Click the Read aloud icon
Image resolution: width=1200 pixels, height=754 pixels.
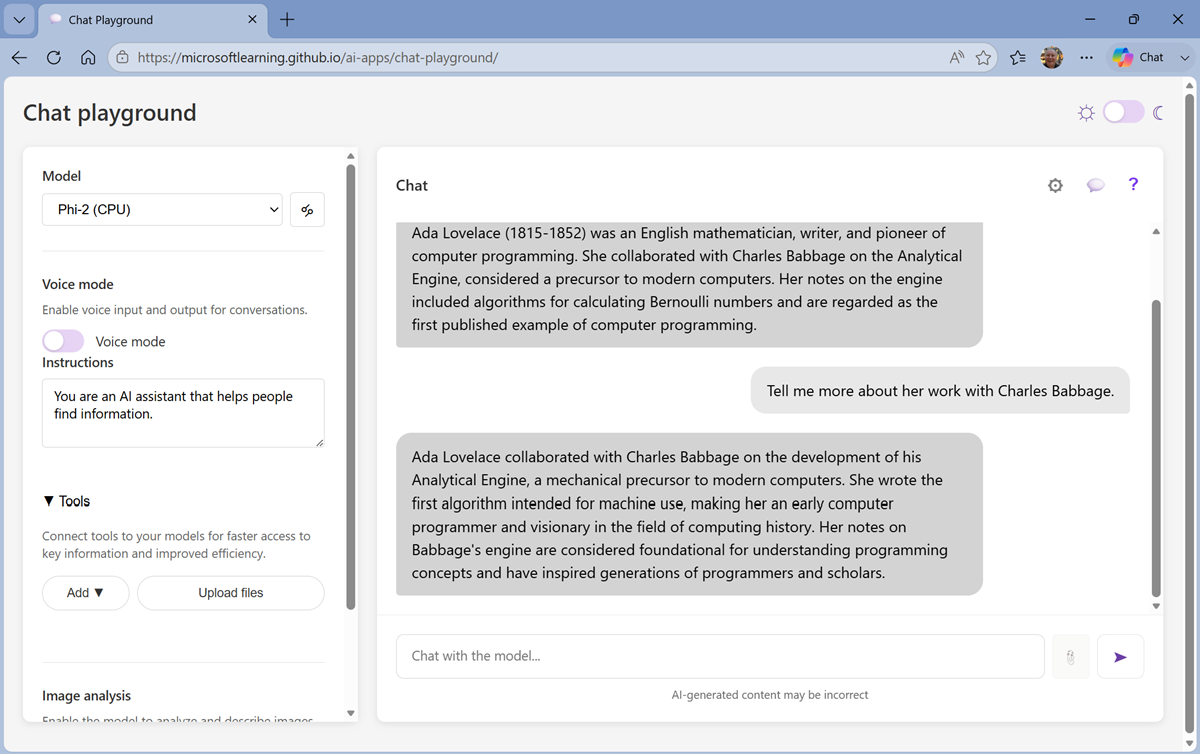click(x=957, y=58)
